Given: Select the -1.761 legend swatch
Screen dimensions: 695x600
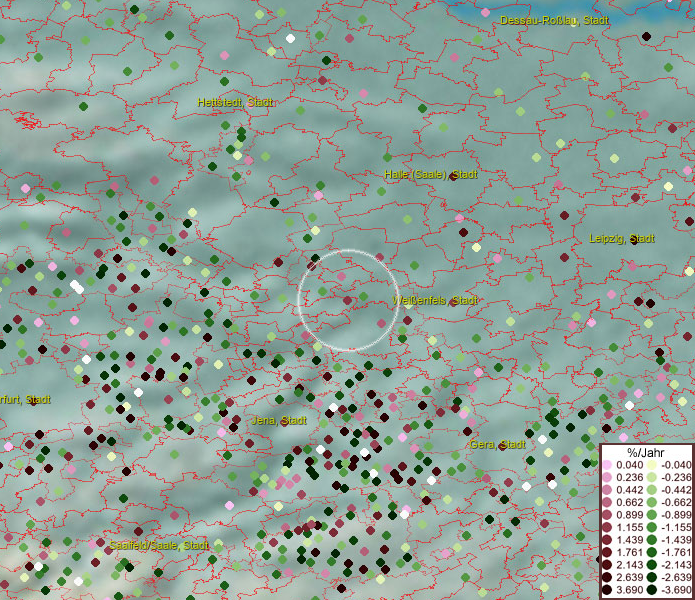Looking at the screenshot, I should click(x=652, y=552).
